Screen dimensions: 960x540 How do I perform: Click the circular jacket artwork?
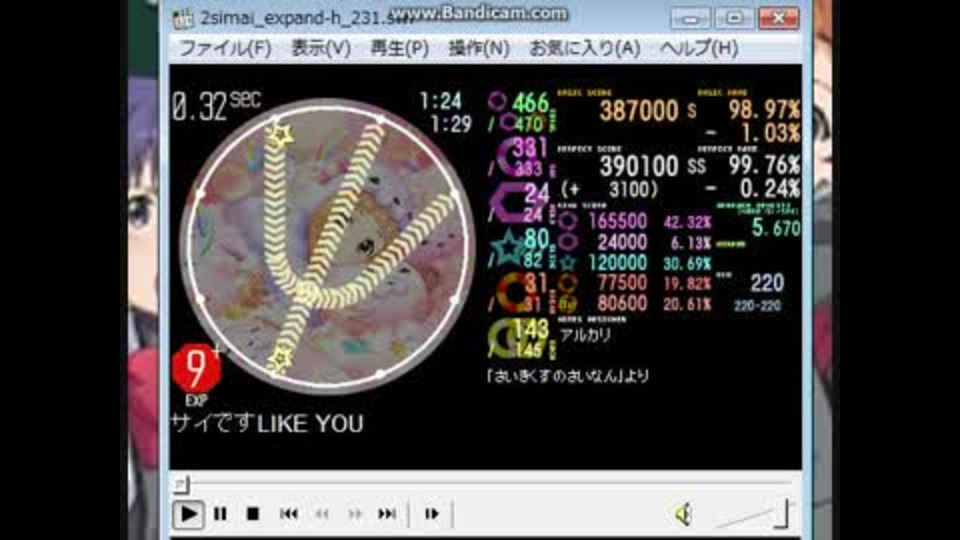(328, 245)
